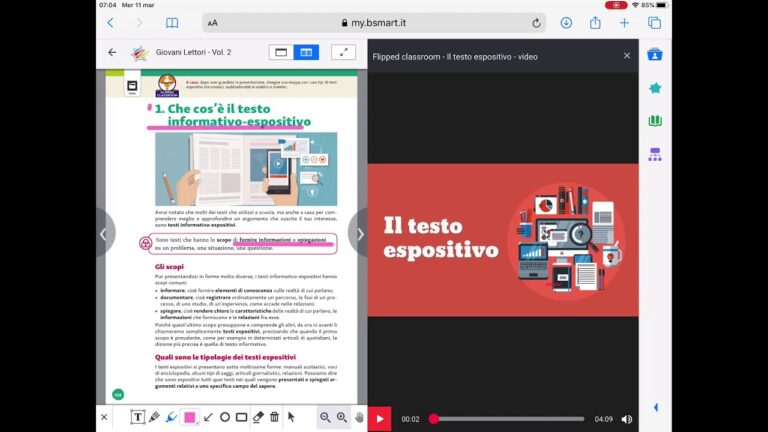Click the Giovani Lettori - Vol. 2 title

(193, 52)
